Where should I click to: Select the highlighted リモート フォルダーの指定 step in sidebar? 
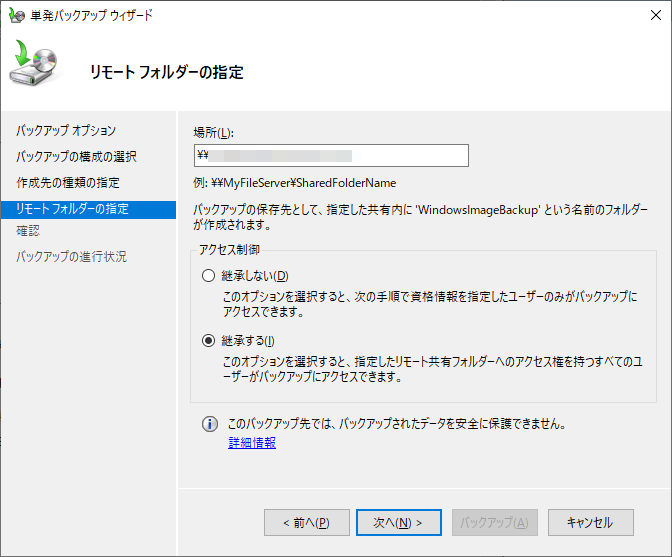pos(88,210)
